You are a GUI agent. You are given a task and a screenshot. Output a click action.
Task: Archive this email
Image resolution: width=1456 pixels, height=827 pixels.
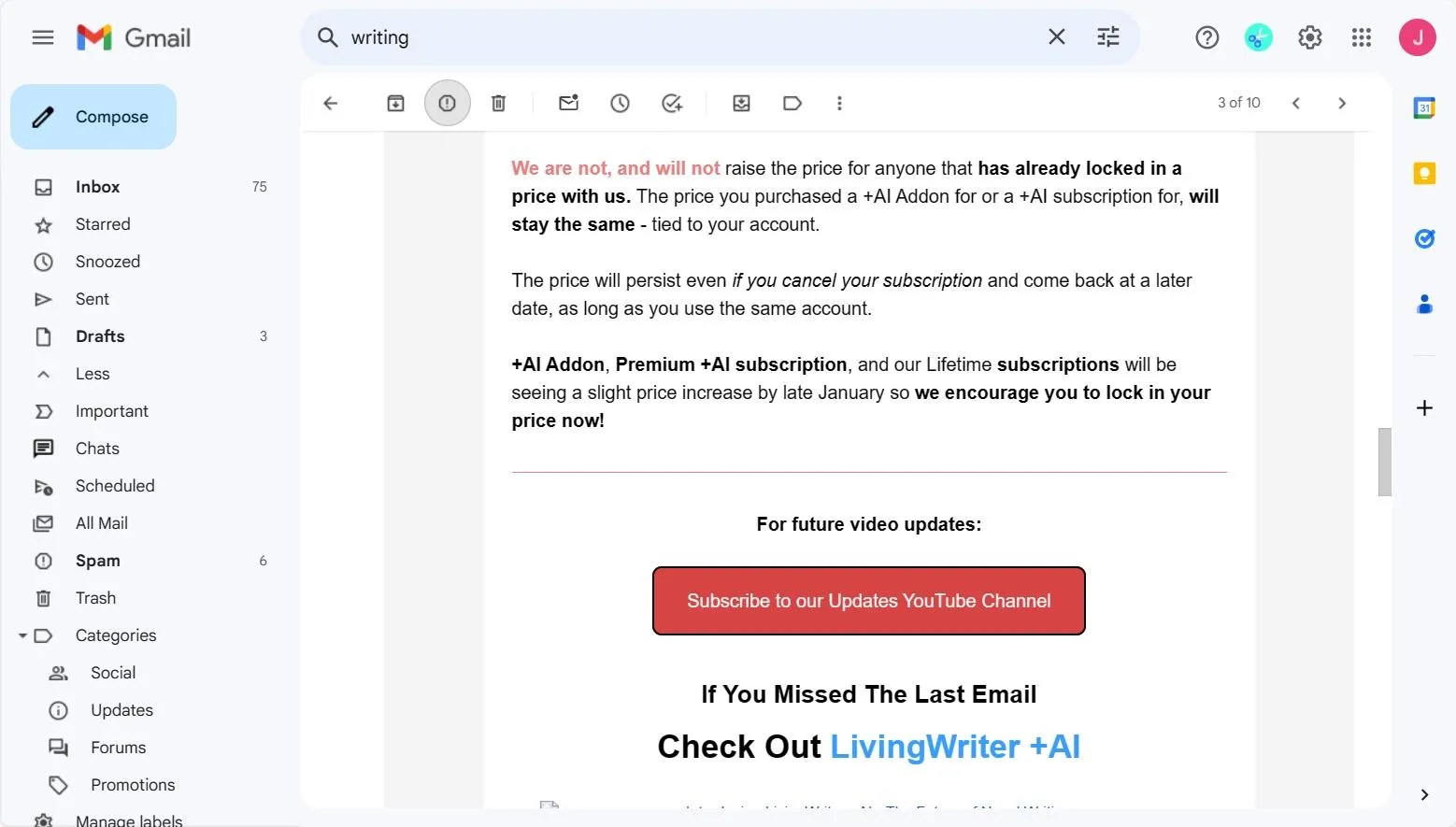click(395, 103)
